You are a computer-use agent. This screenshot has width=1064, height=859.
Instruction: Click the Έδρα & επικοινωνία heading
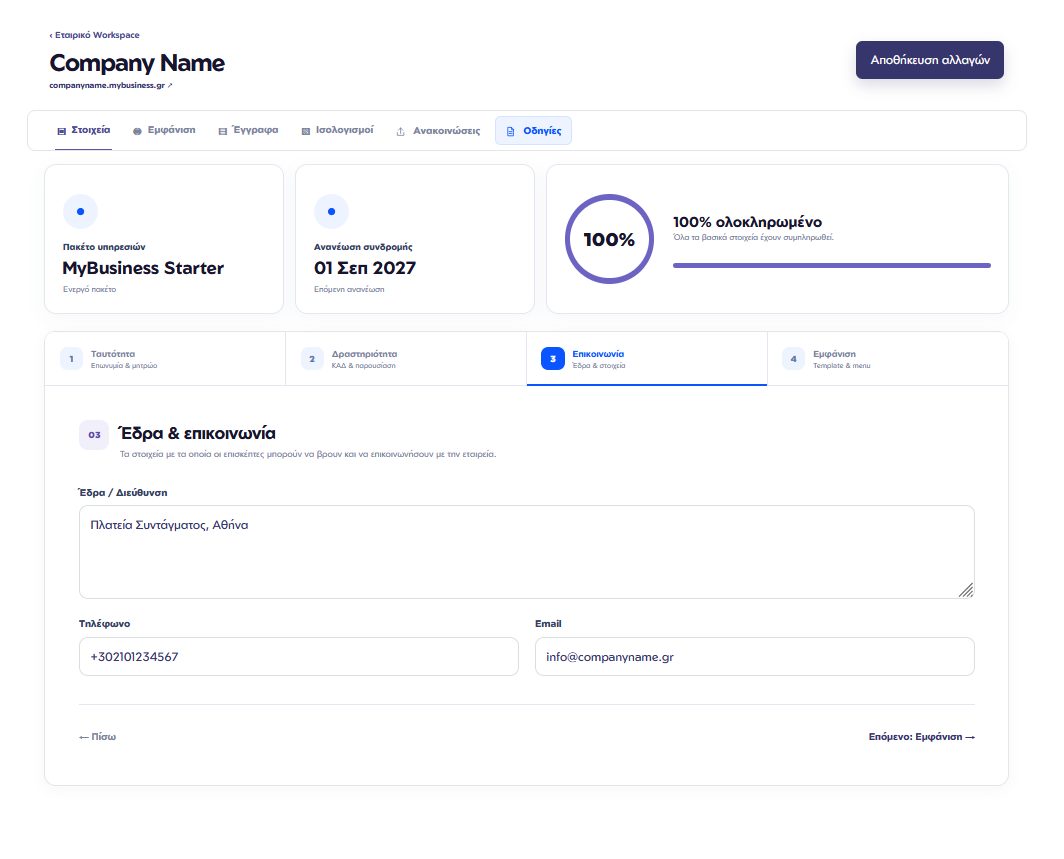pos(197,434)
